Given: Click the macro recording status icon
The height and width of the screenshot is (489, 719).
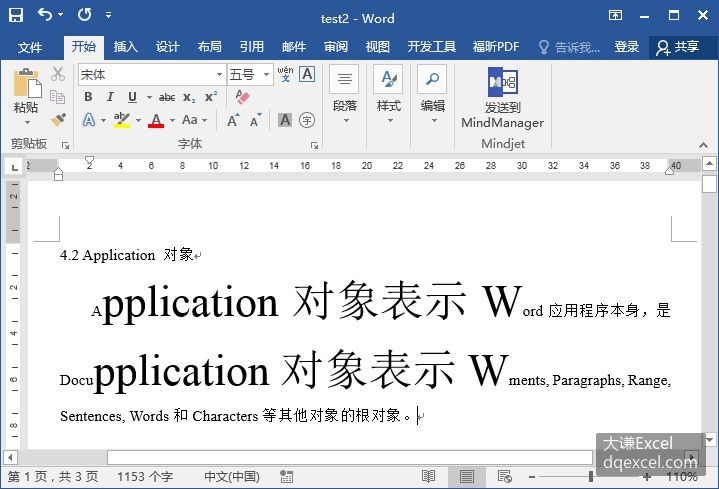Looking at the screenshot, I should [x=287, y=477].
